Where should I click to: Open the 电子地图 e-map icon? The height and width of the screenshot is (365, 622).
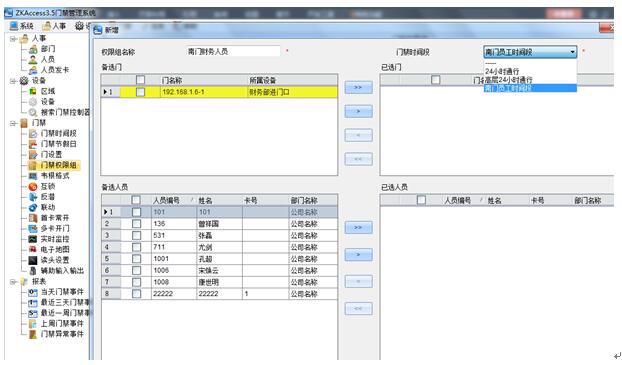coord(33,250)
